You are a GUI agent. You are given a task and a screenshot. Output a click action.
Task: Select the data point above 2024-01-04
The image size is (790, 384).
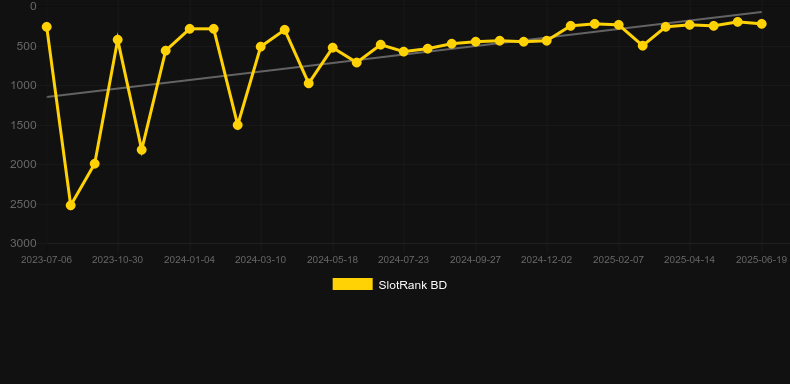(189, 29)
